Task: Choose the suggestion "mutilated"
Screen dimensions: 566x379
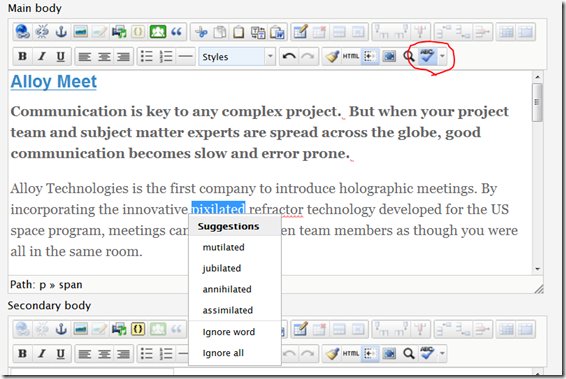Action: [x=223, y=247]
